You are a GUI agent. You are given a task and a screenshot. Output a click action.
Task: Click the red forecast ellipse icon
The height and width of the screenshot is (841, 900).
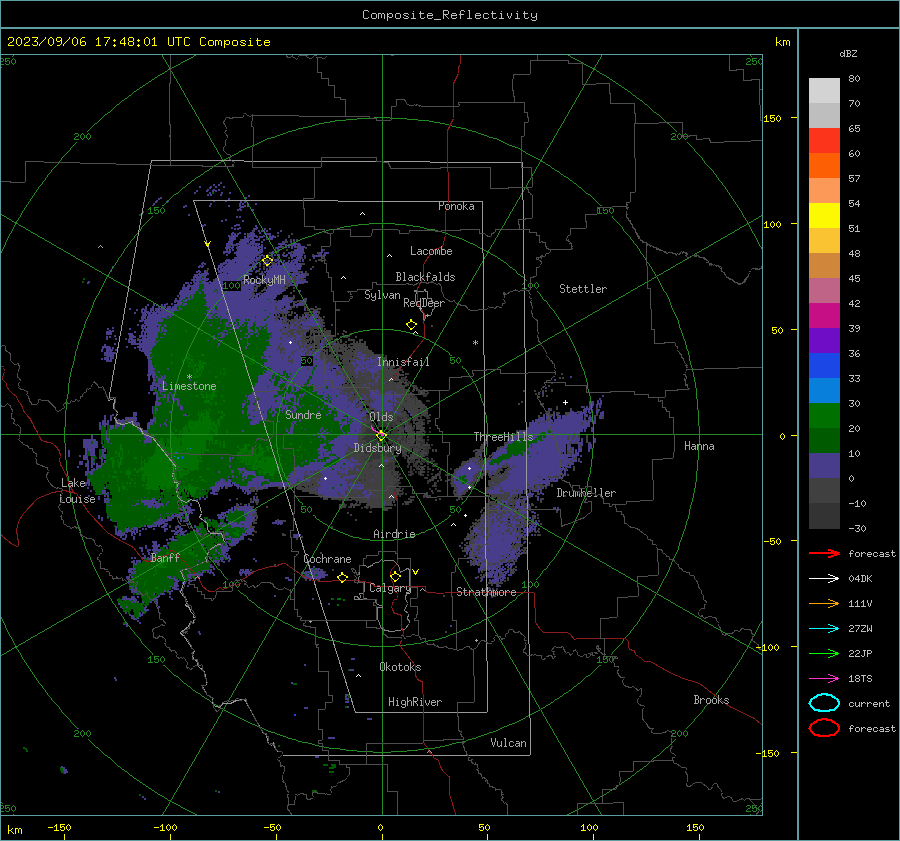pos(824,728)
